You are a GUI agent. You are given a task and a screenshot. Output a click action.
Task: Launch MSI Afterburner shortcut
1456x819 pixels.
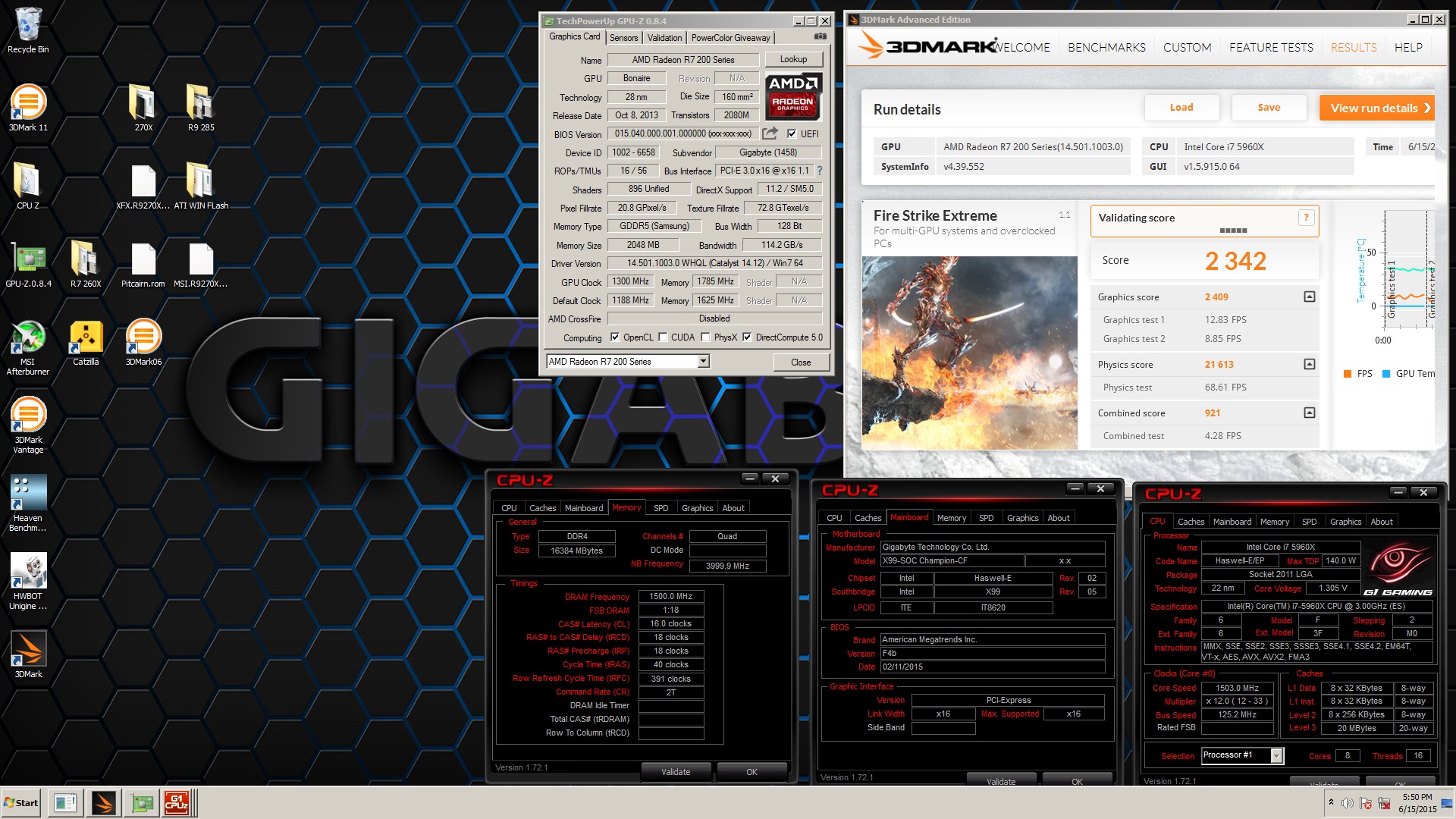(28, 347)
